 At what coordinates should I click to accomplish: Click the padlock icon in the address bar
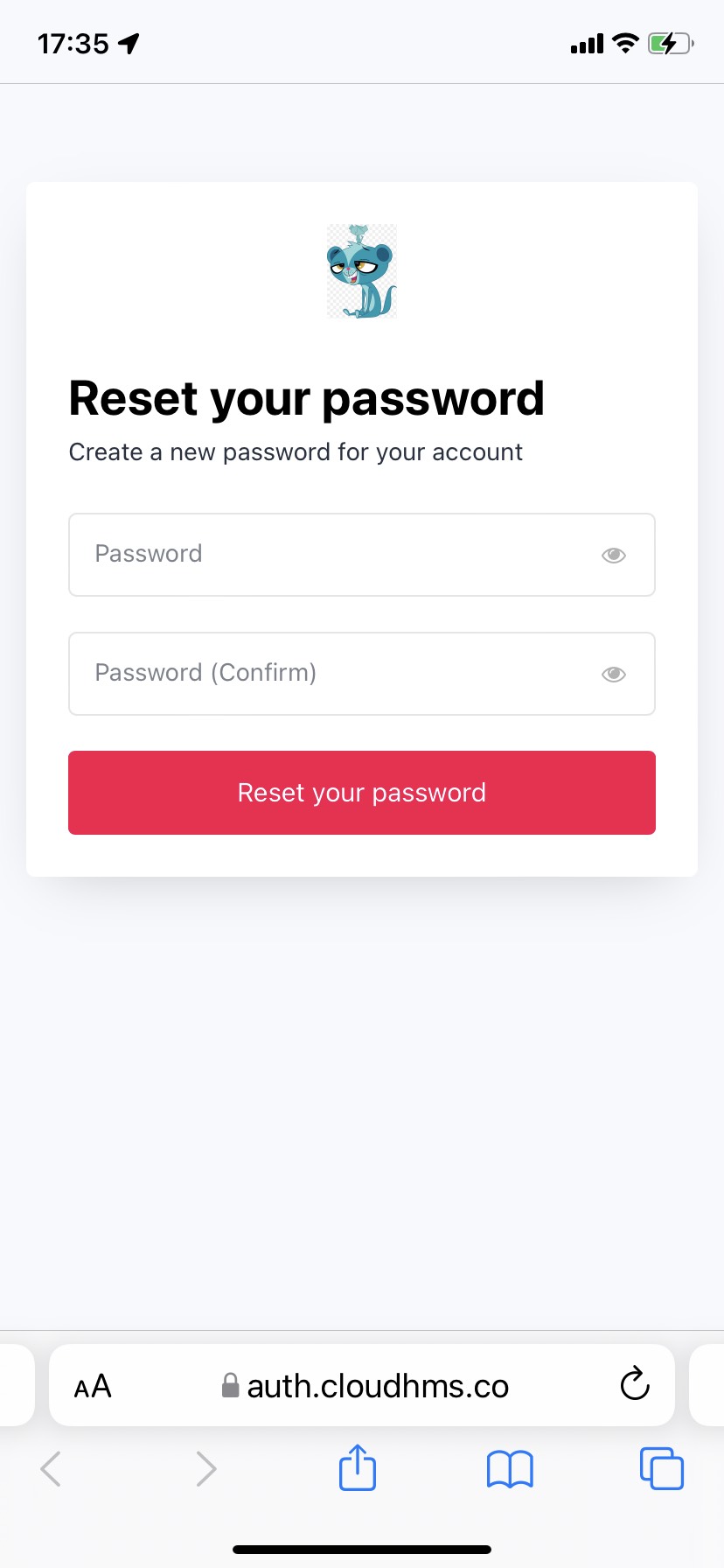[x=231, y=1386]
